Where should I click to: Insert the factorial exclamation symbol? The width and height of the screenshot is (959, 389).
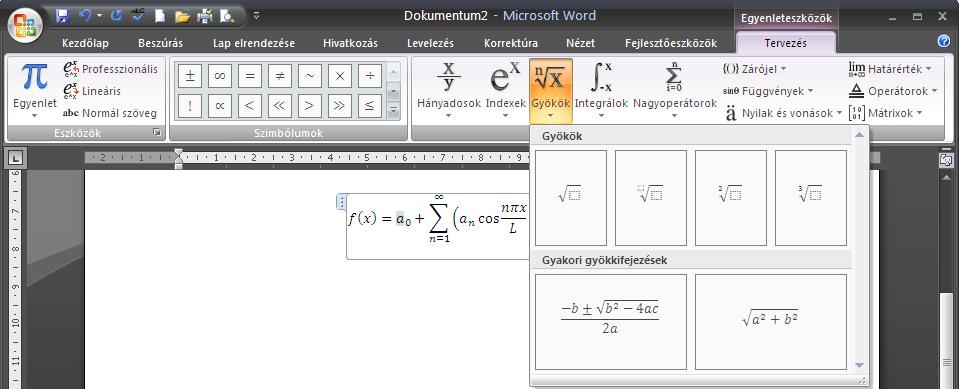click(x=190, y=106)
